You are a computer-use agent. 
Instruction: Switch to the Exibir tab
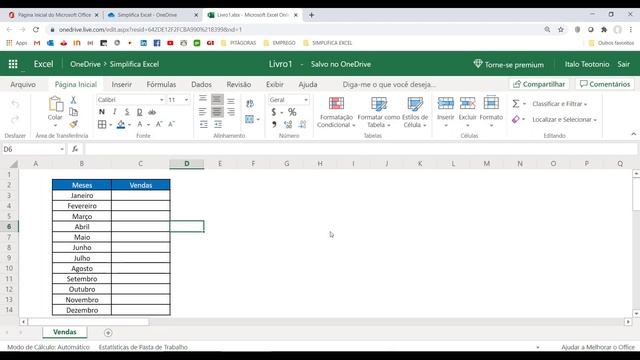pos(275,84)
